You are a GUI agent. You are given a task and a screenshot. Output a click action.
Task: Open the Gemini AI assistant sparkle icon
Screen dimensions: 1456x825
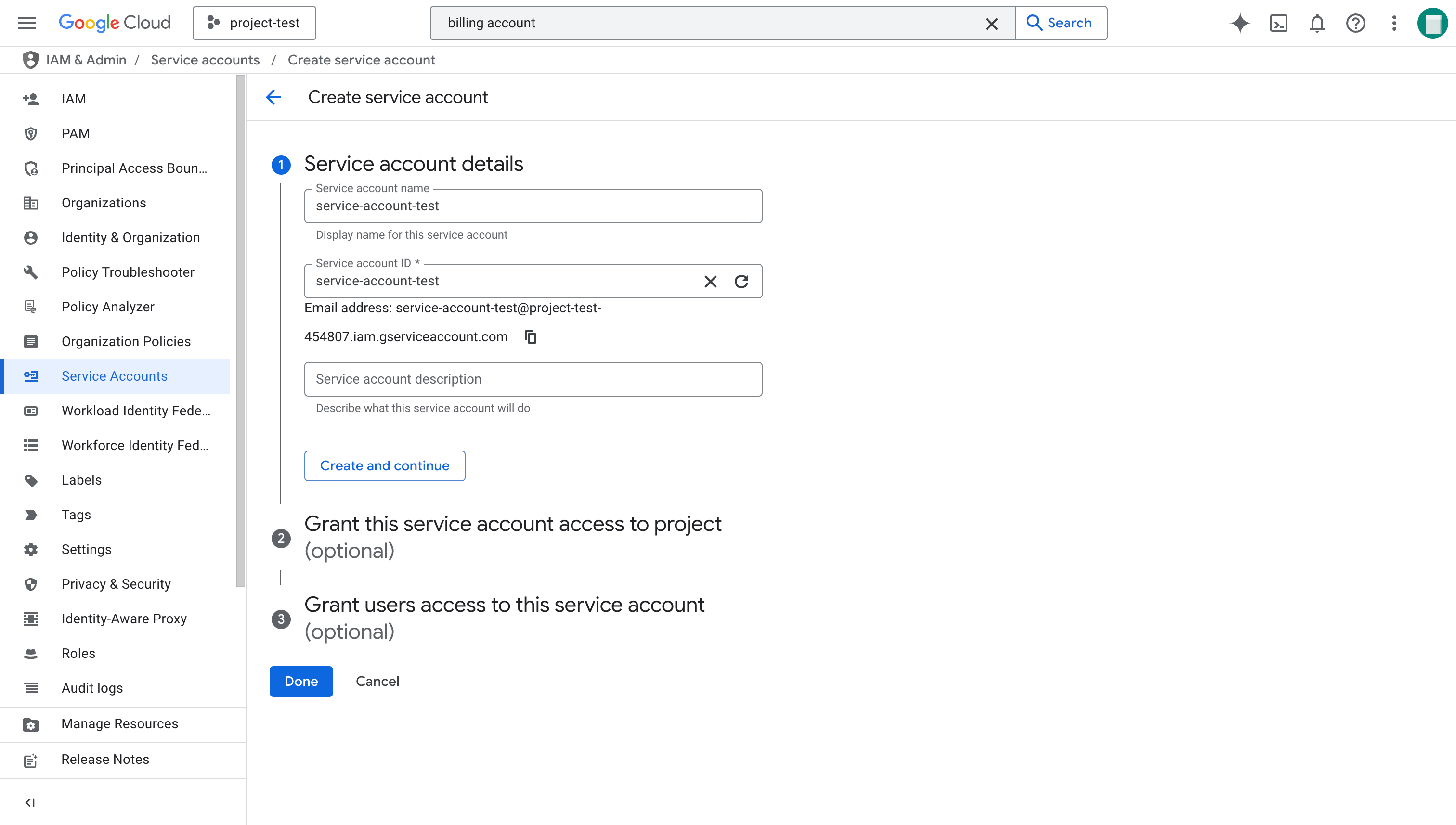coord(1239,23)
